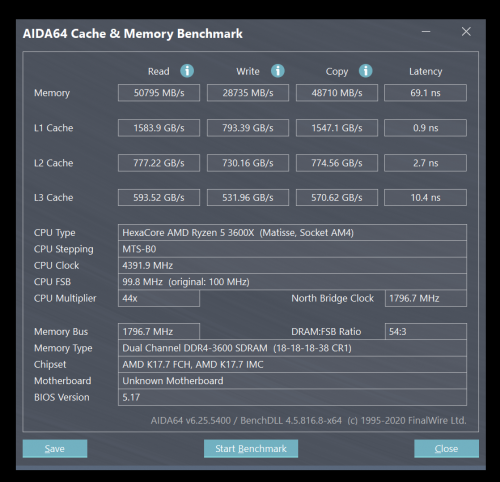
Task: Select the CPU Clock 4391.9 MHz field
Action: click(292, 266)
